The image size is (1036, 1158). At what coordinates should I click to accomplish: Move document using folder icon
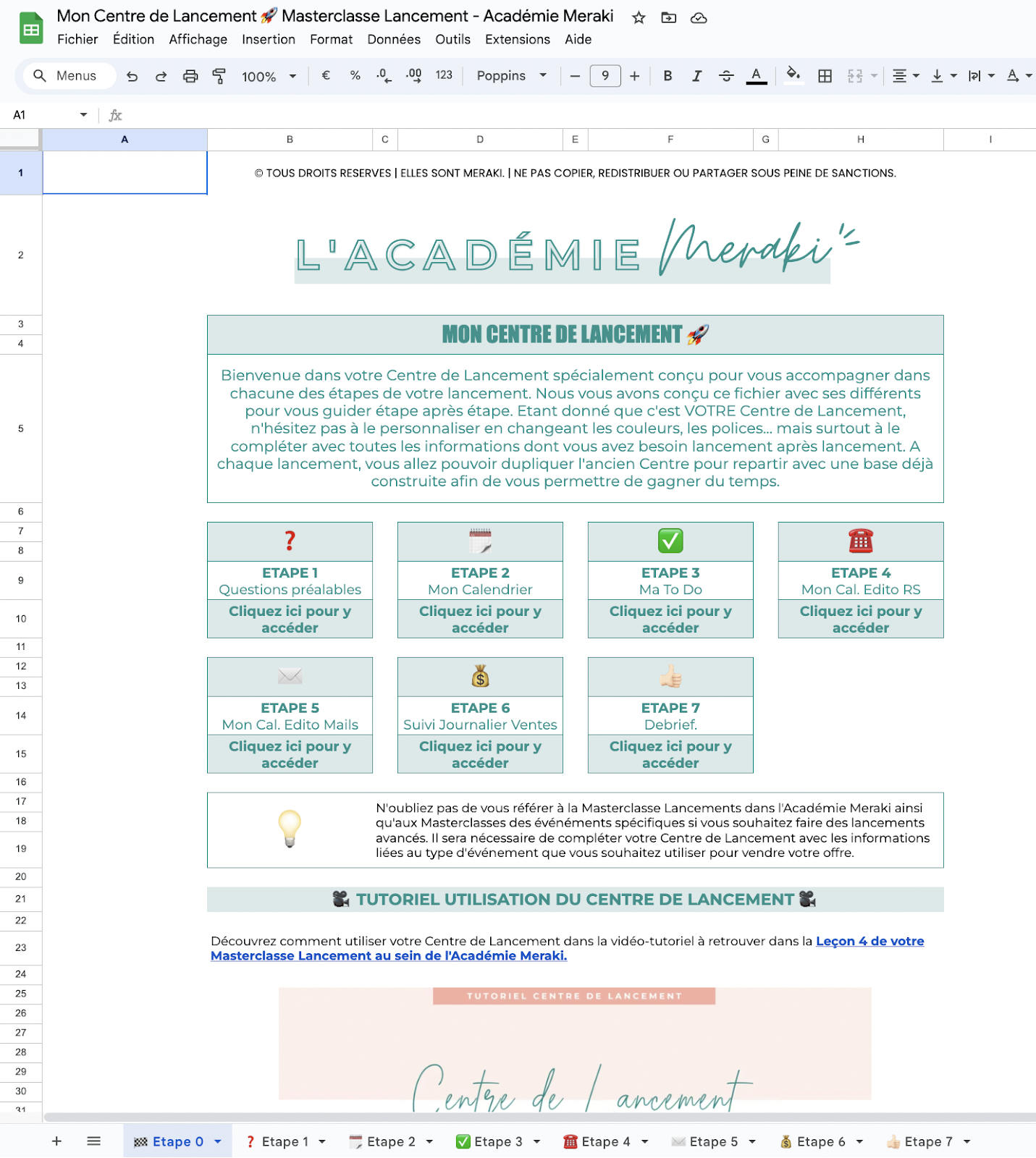pyautogui.click(x=669, y=17)
